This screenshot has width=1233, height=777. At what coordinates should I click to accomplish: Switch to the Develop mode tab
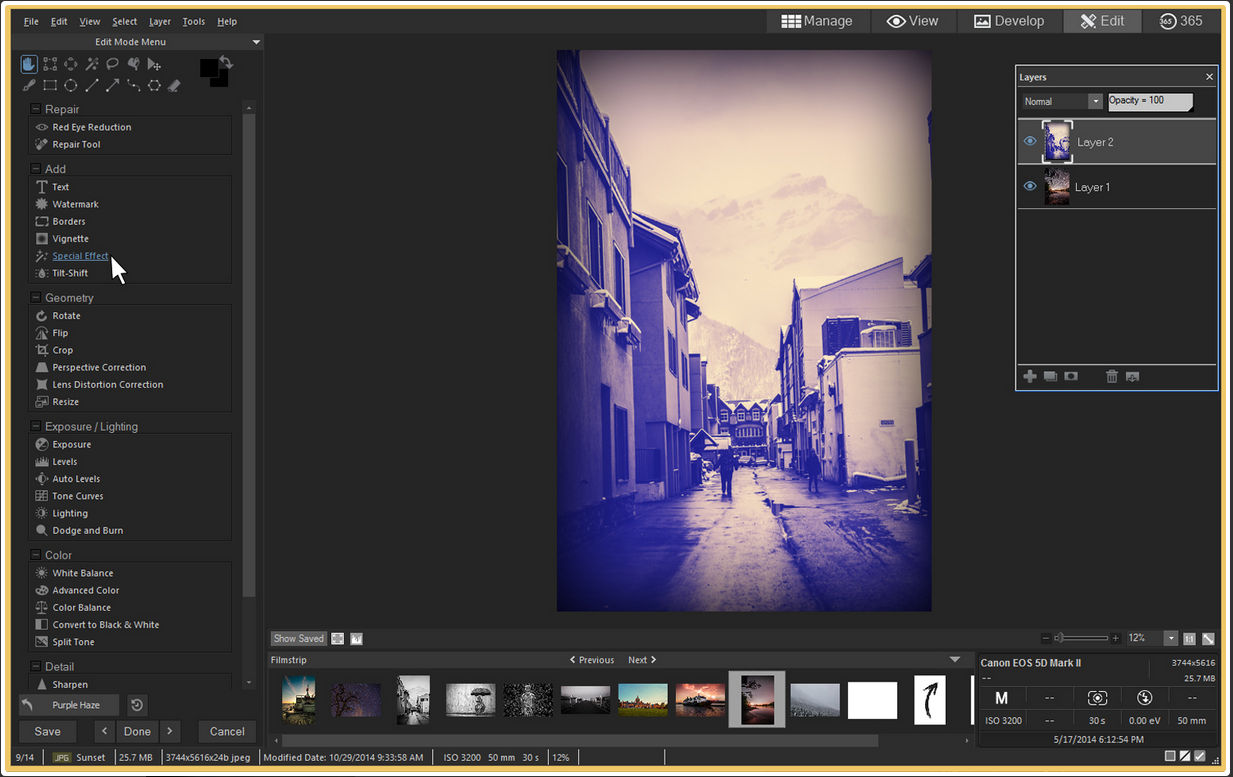point(1009,21)
